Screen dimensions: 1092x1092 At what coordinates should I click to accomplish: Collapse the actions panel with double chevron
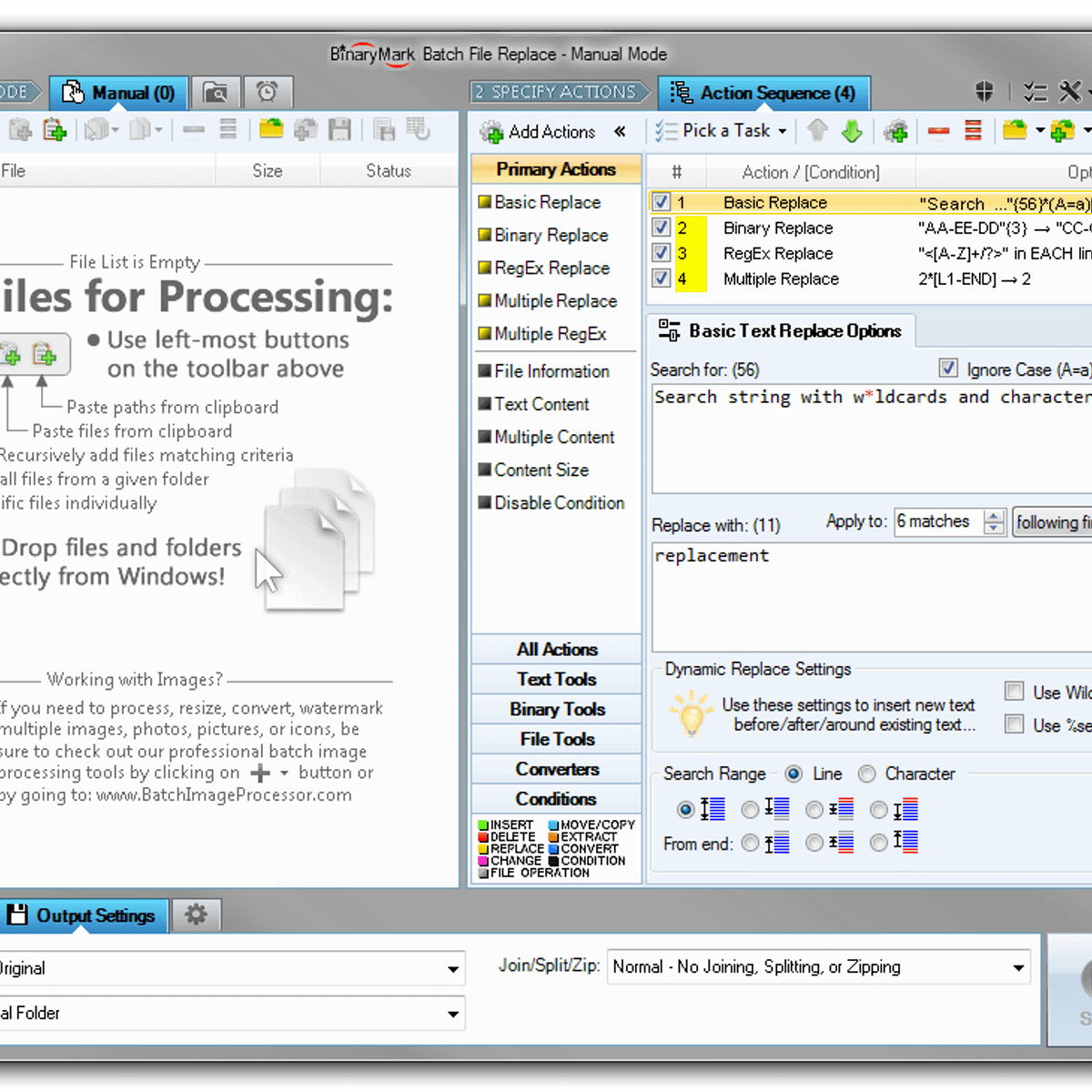(620, 131)
